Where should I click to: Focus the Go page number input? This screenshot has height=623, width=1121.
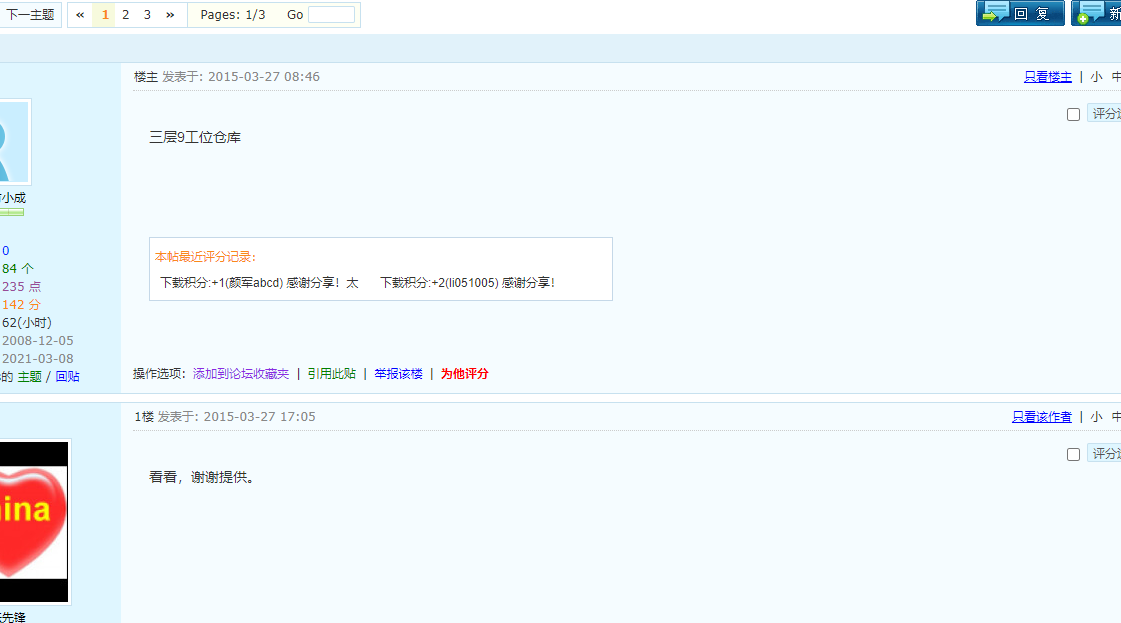point(331,15)
